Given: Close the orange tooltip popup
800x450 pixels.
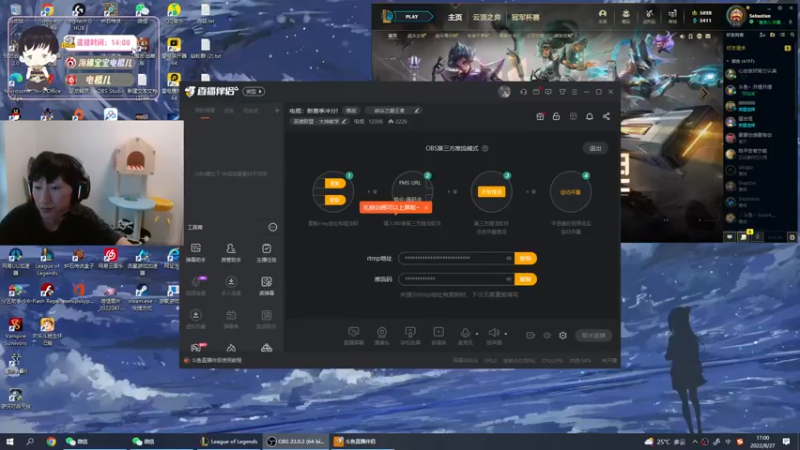Looking at the screenshot, I should [x=426, y=208].
